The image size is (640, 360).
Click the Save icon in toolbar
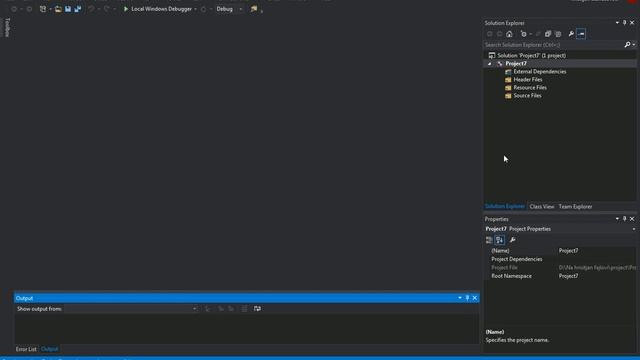[x=68, y=9]
